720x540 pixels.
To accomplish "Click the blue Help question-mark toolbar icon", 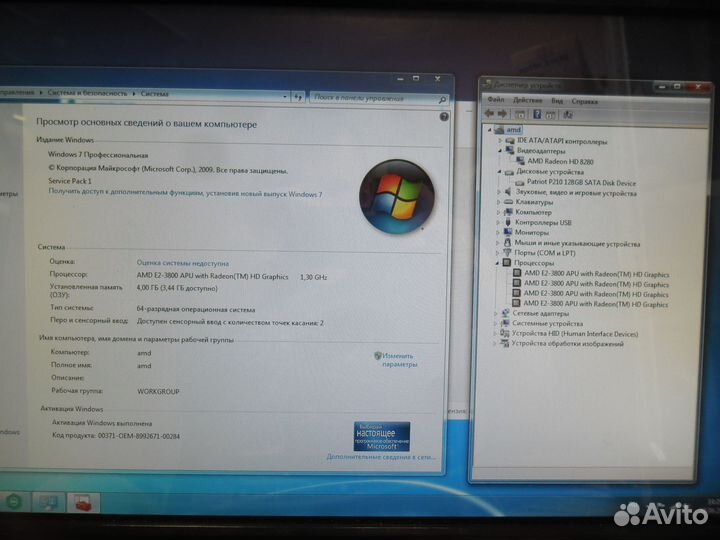I will tap(537, 114).
